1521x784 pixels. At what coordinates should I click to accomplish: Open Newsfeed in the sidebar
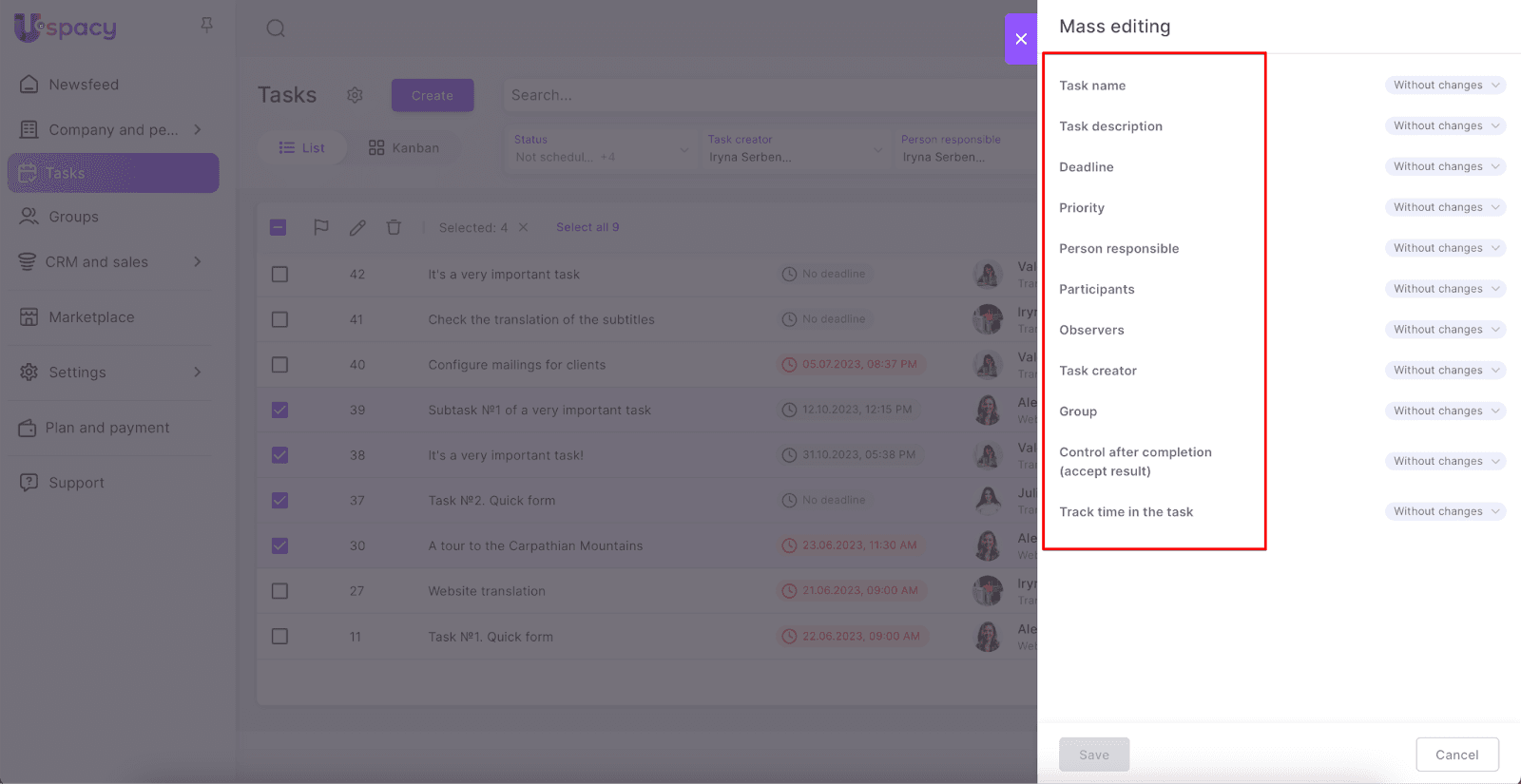(x=84, y=85)
